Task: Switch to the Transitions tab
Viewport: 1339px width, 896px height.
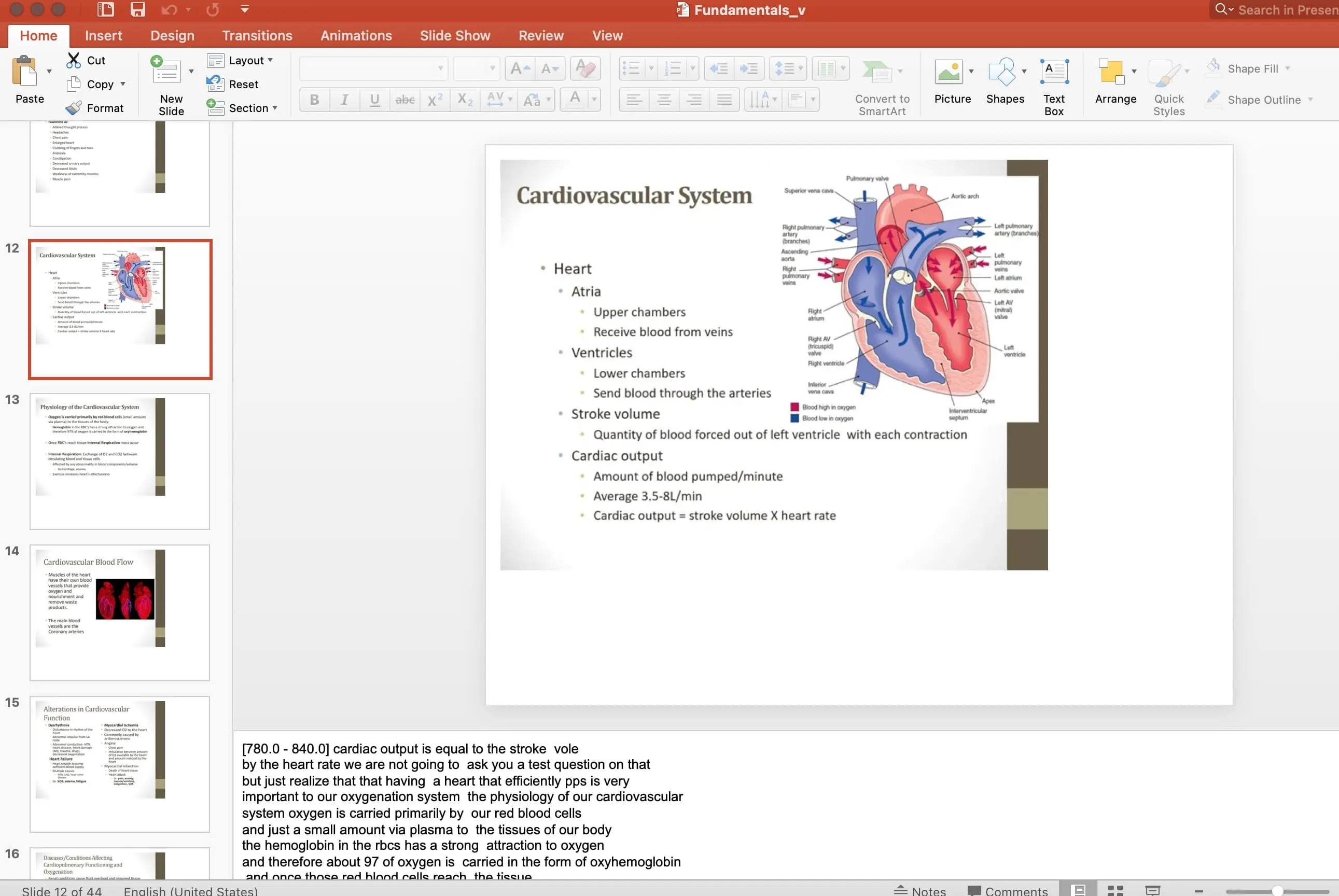Action: coord(257,35)
